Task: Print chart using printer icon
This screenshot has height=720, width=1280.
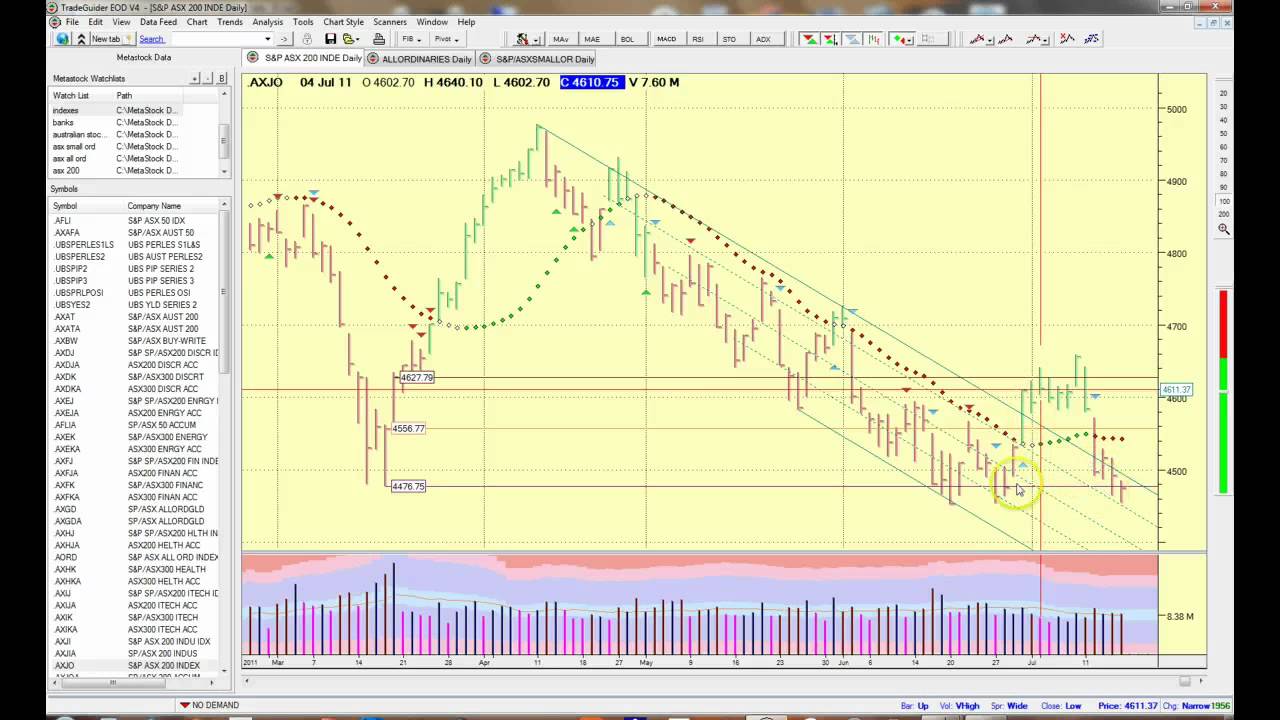Action: 379,39
